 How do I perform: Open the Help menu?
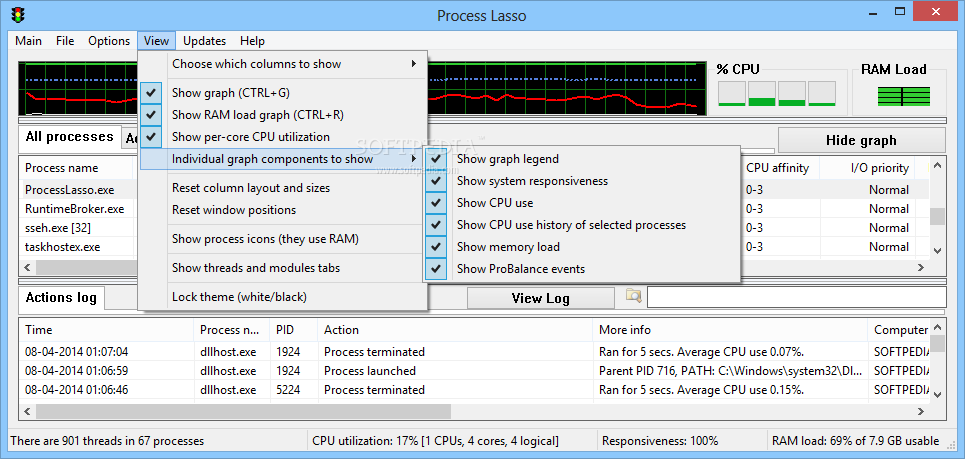point(252,41)
